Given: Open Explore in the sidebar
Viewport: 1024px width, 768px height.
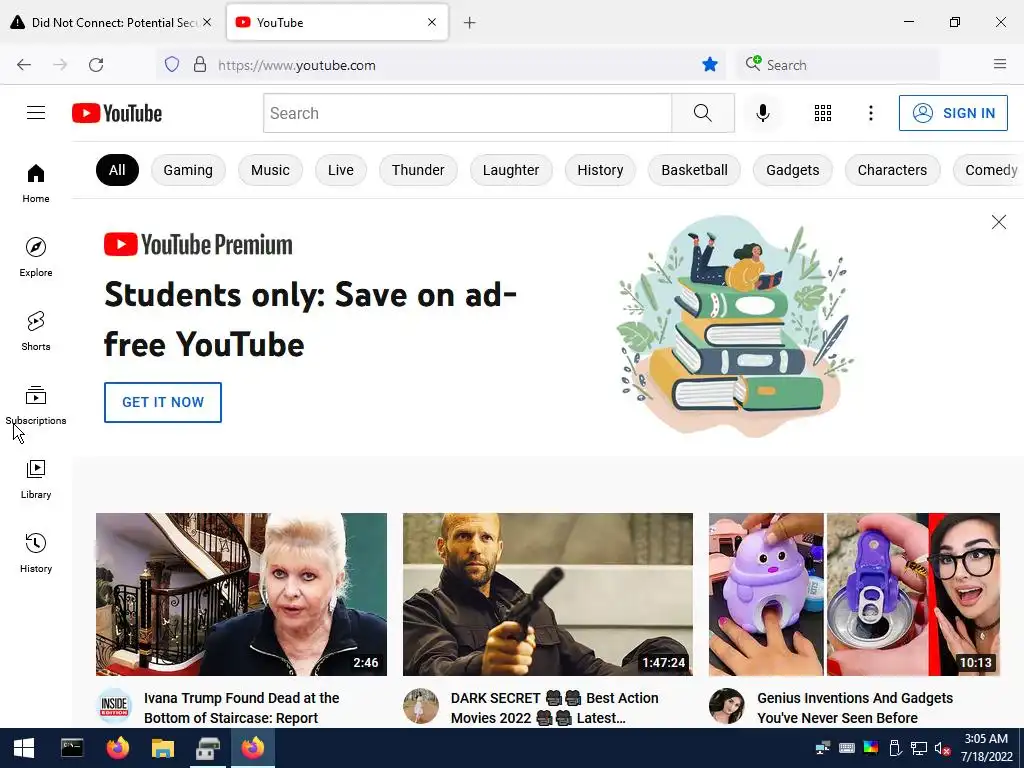Looking at the screenshot, I should click(36, 257).
